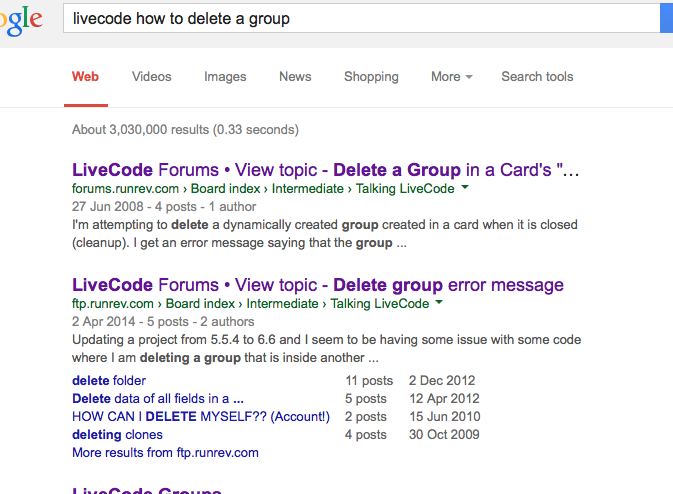Click the blue search button
673x494 pixels.
pyautogui.click(x=666, y=19)
